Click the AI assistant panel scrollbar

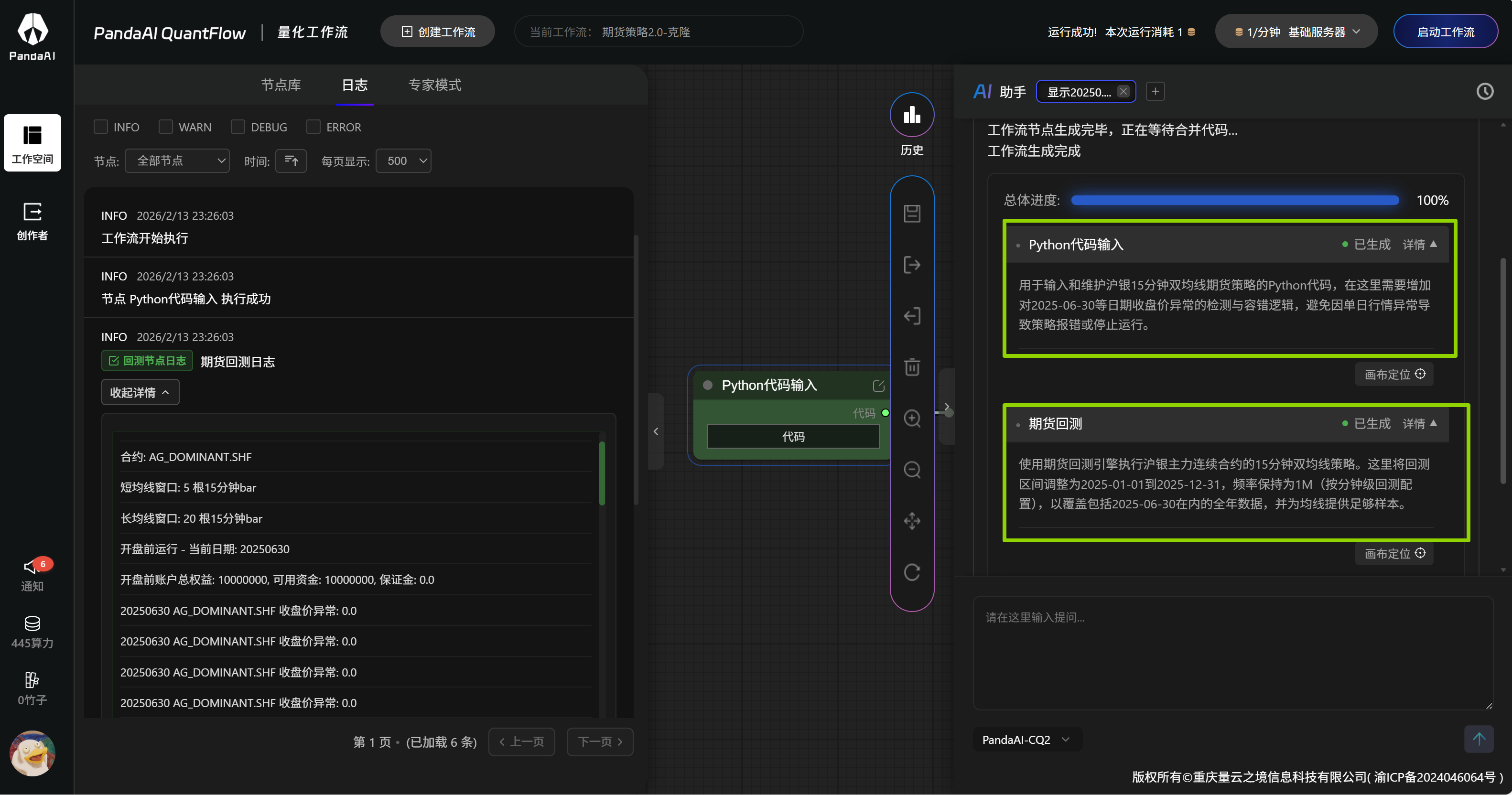tap(1502, 371)
